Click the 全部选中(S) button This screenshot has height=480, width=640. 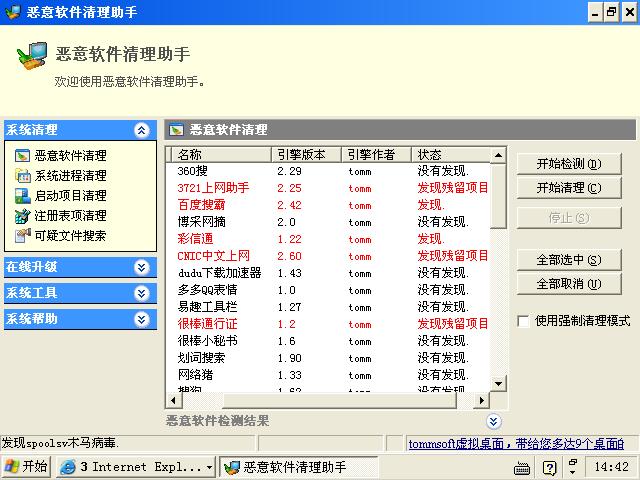pyautogui.click(x=569, y=260)
